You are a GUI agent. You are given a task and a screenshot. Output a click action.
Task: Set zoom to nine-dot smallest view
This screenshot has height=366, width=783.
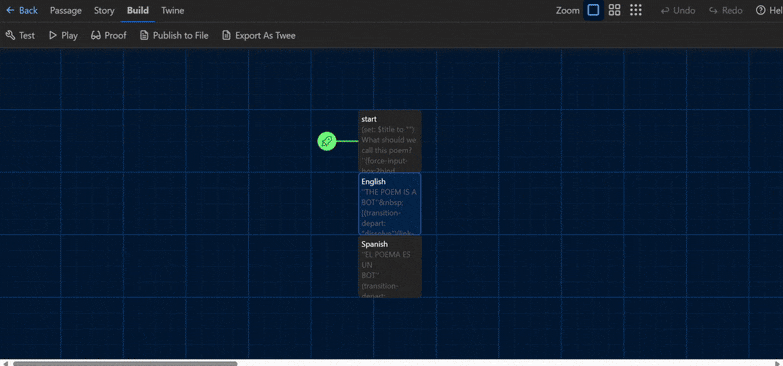(636, 10)
